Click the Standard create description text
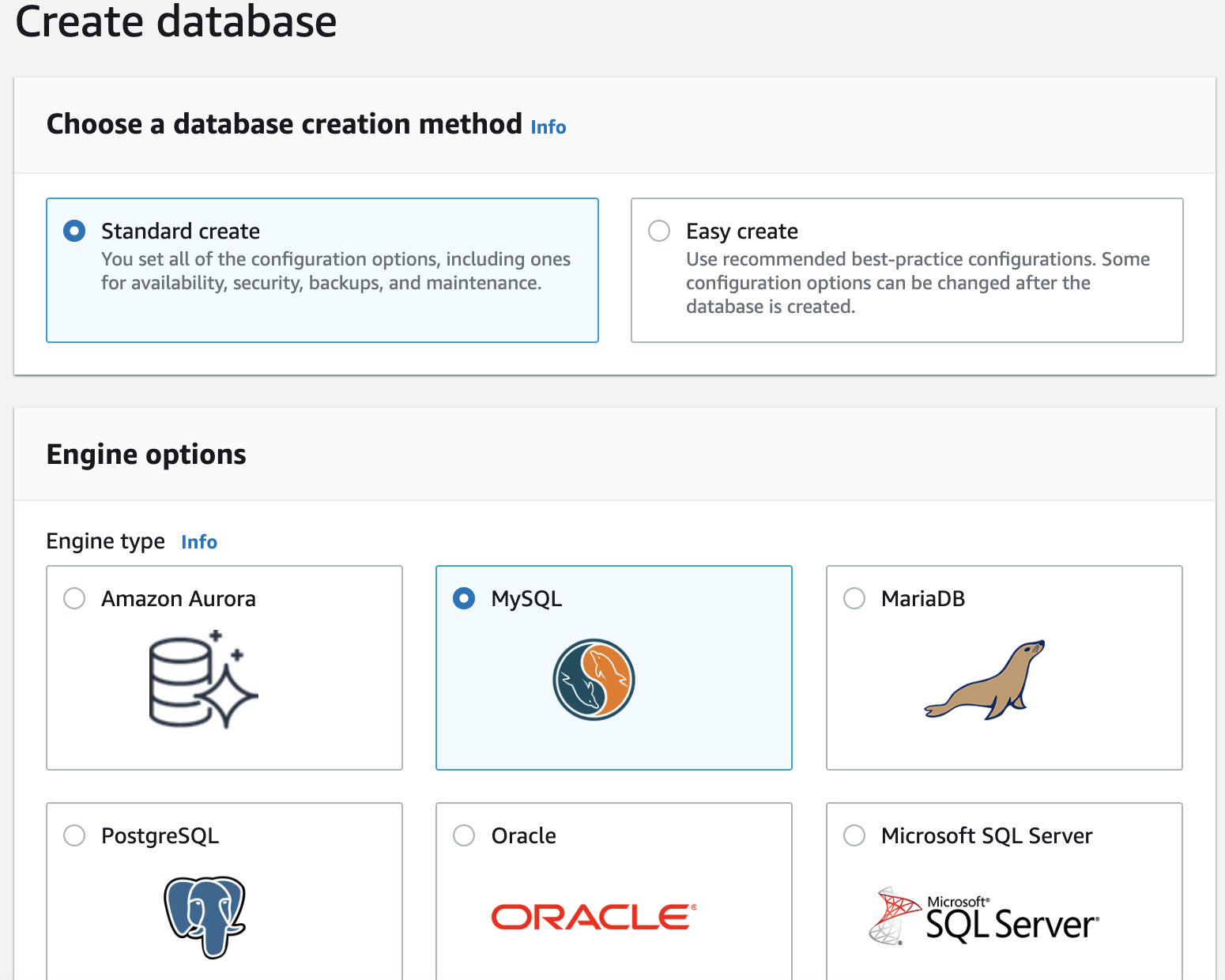The width and height of the screenshot is (1225, 980). [x=336, y=271]
